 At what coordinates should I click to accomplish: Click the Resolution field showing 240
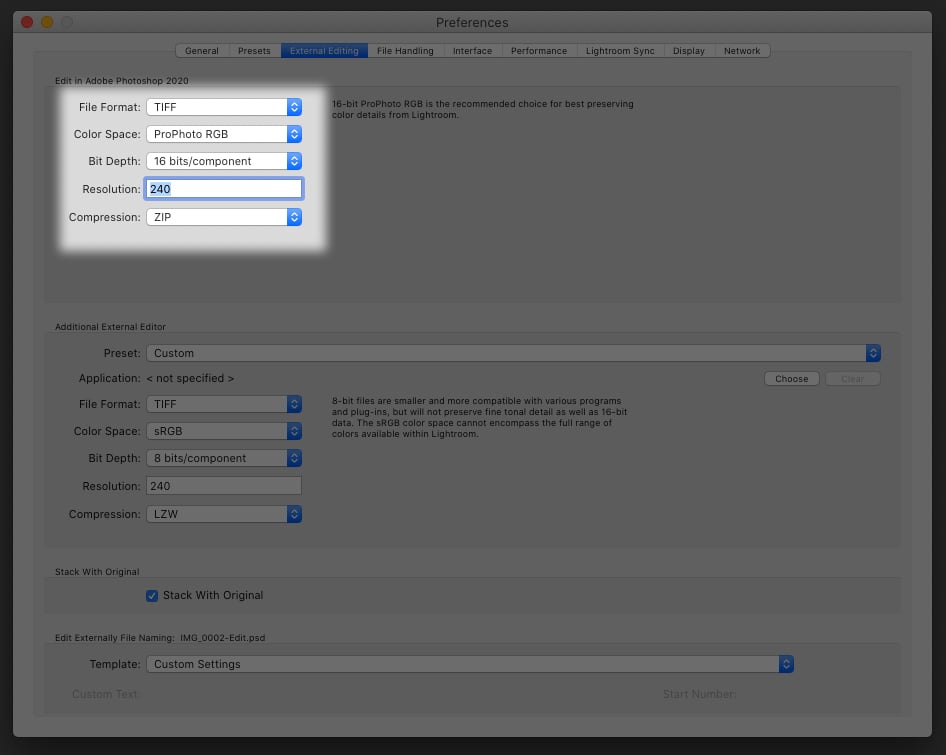tap(223, 188)
